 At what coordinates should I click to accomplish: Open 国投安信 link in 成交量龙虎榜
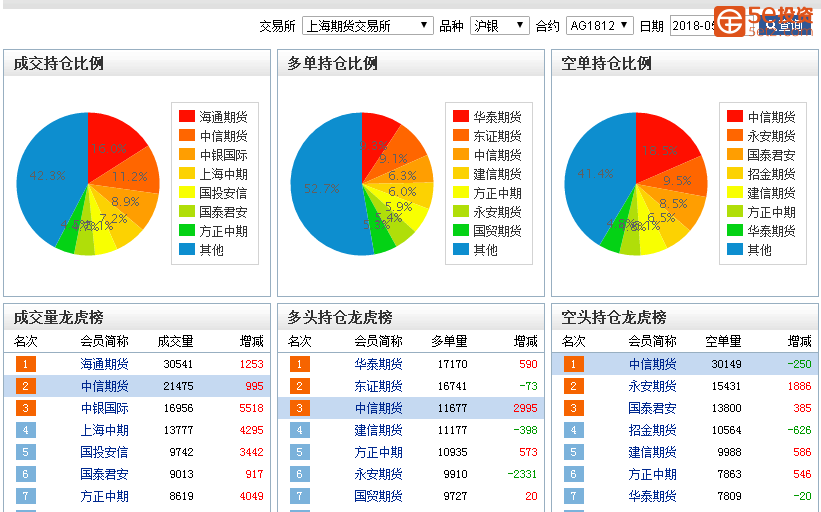(x=104, y=452)
